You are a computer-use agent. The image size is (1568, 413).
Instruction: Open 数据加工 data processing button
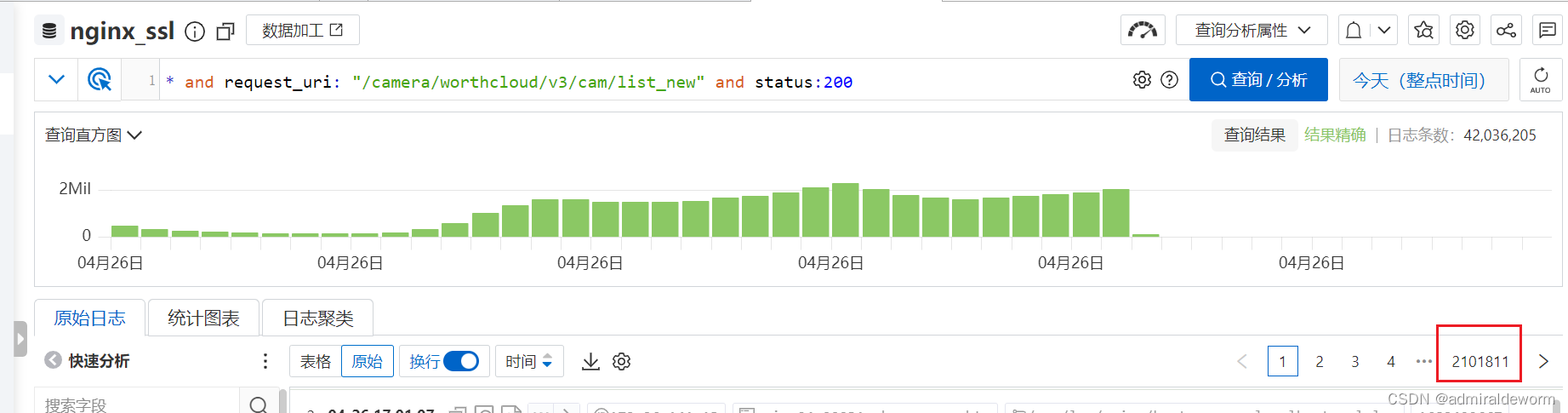(x=302, y=31)
